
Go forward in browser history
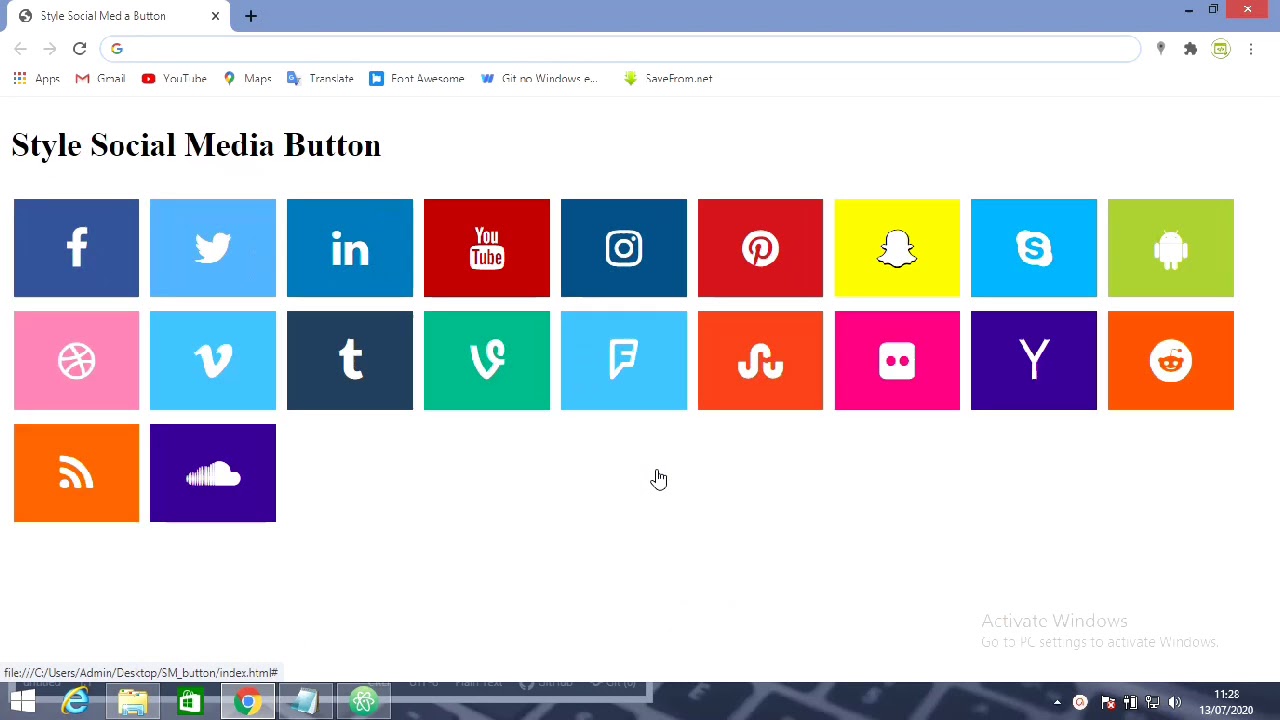click(50, 48)
